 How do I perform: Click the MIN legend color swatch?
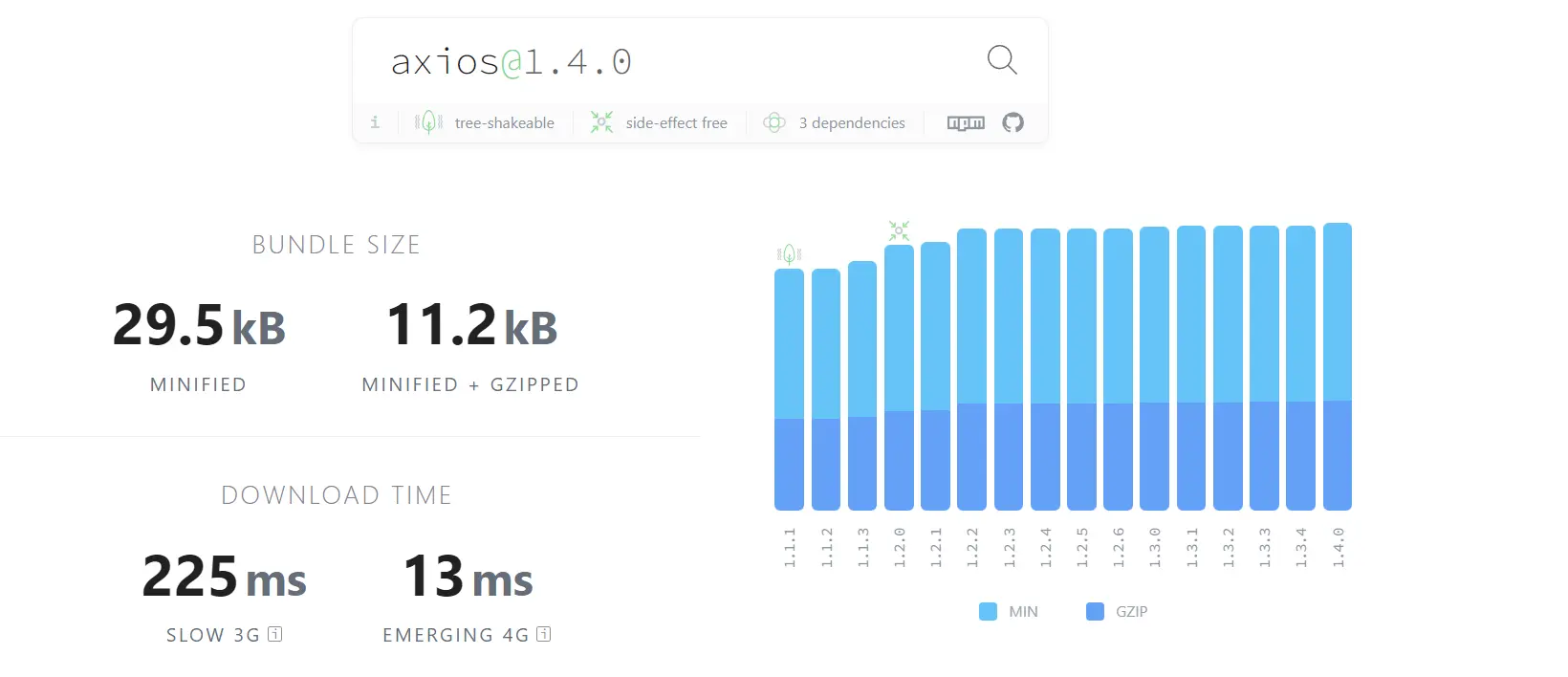988,611
